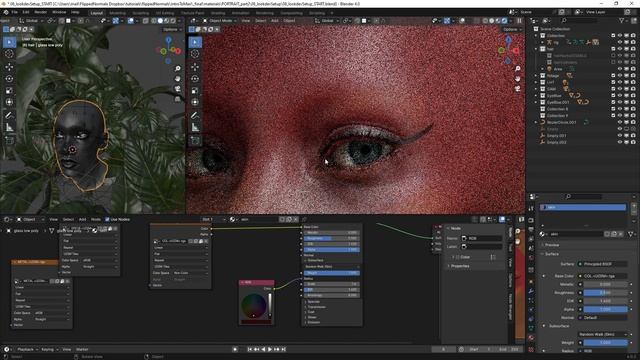Select the Transform tool in left viewport

click(9, 102)
